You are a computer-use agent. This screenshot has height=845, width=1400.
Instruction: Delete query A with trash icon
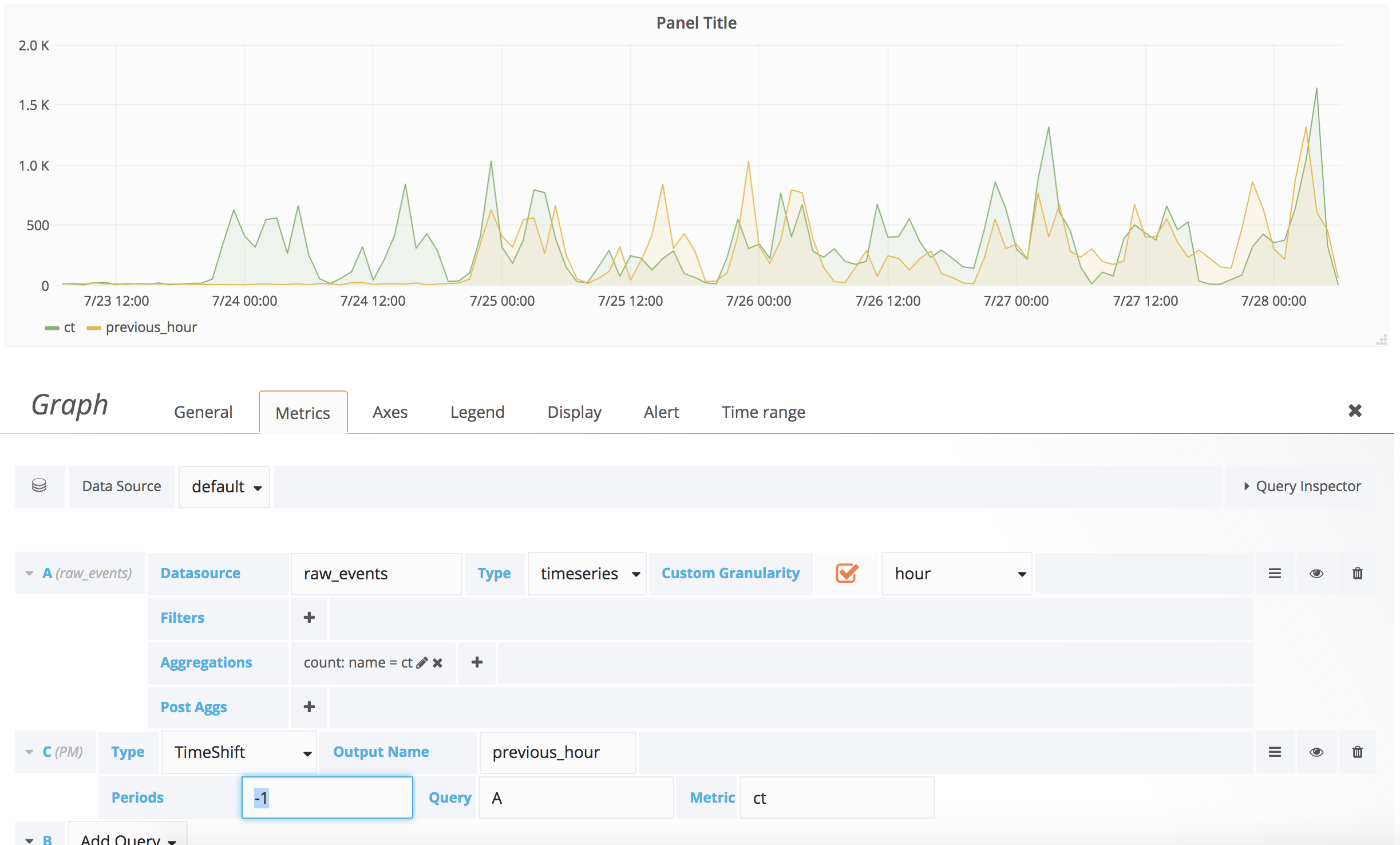pyautogui.click(x=1357, y=573)
